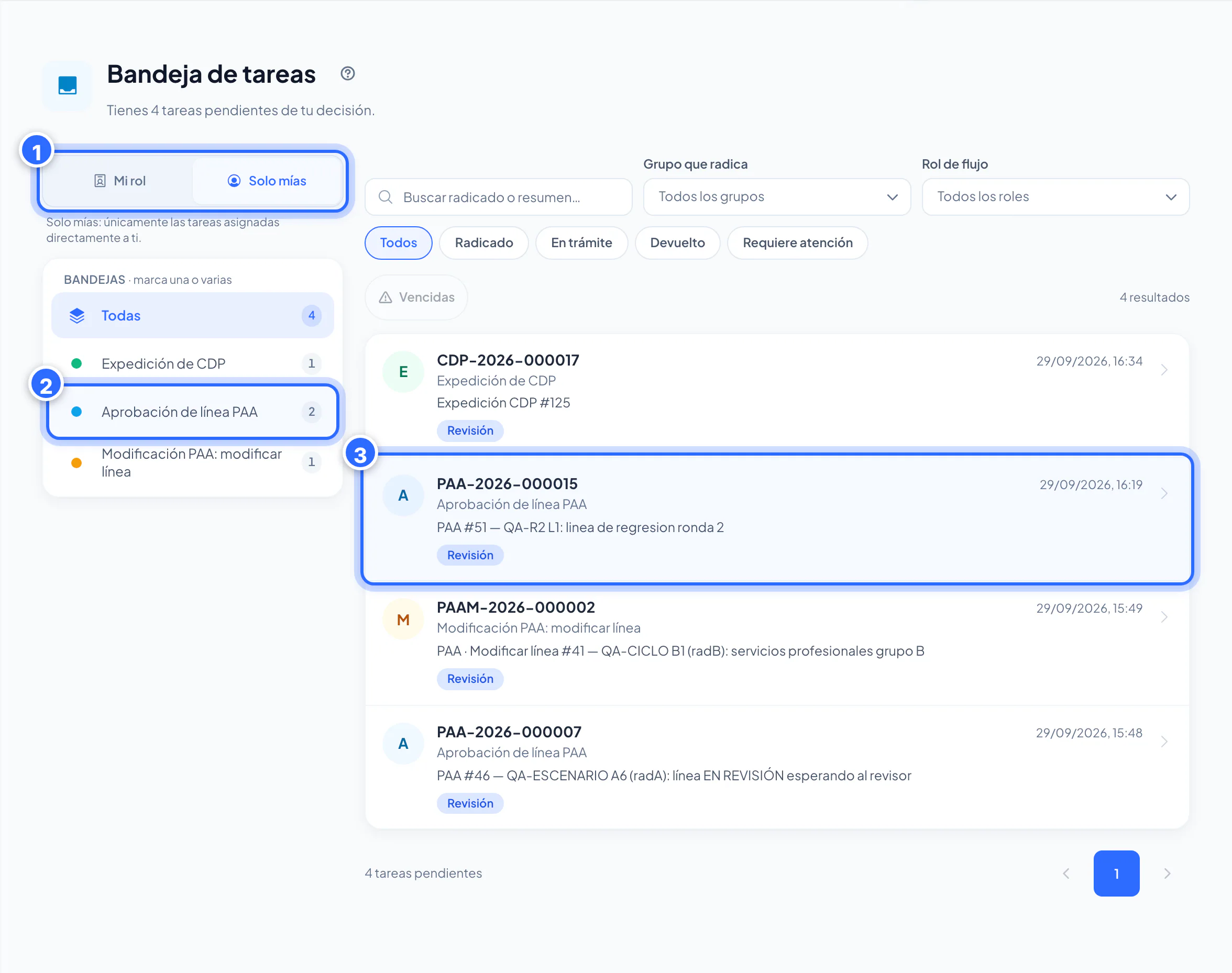Click the search magnifier icon
This screenshot has height=973, width=1232.
pyautogui.click(x=385, y=197)
